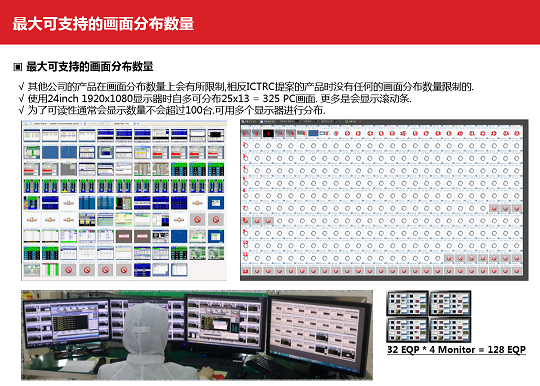This screenshot has width=540, height=386.
Task: Open tile number 5 in the 325-PC grid
Action: (x=291, y=133)
